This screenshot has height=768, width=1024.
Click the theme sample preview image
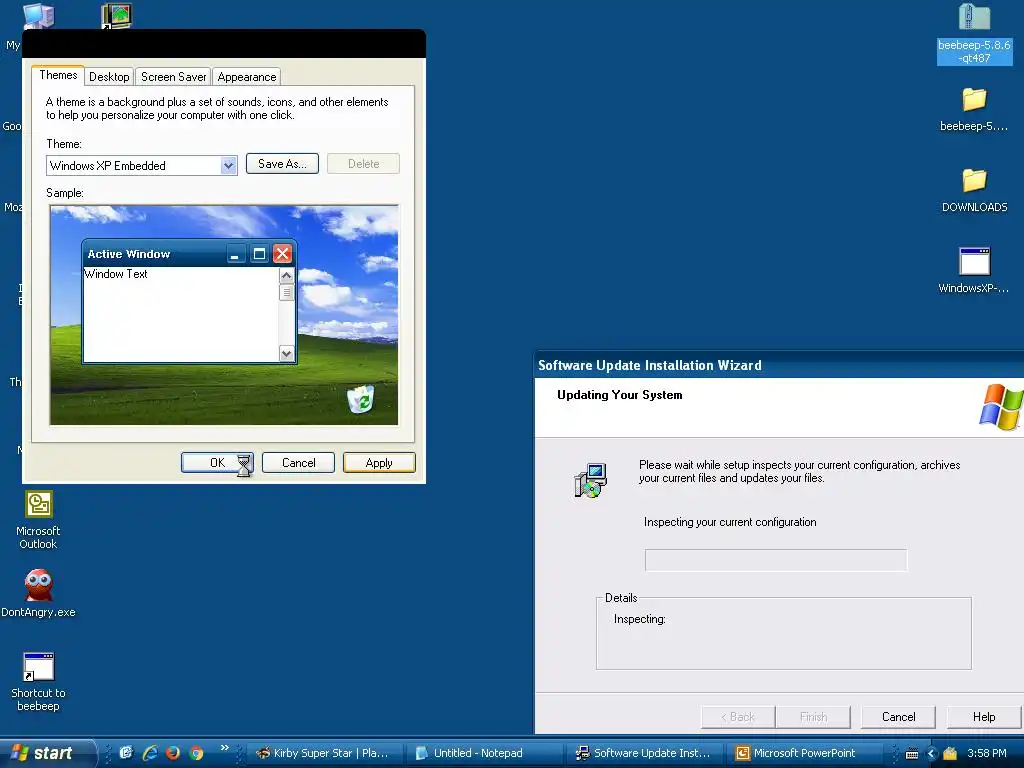tap(223, 315)
